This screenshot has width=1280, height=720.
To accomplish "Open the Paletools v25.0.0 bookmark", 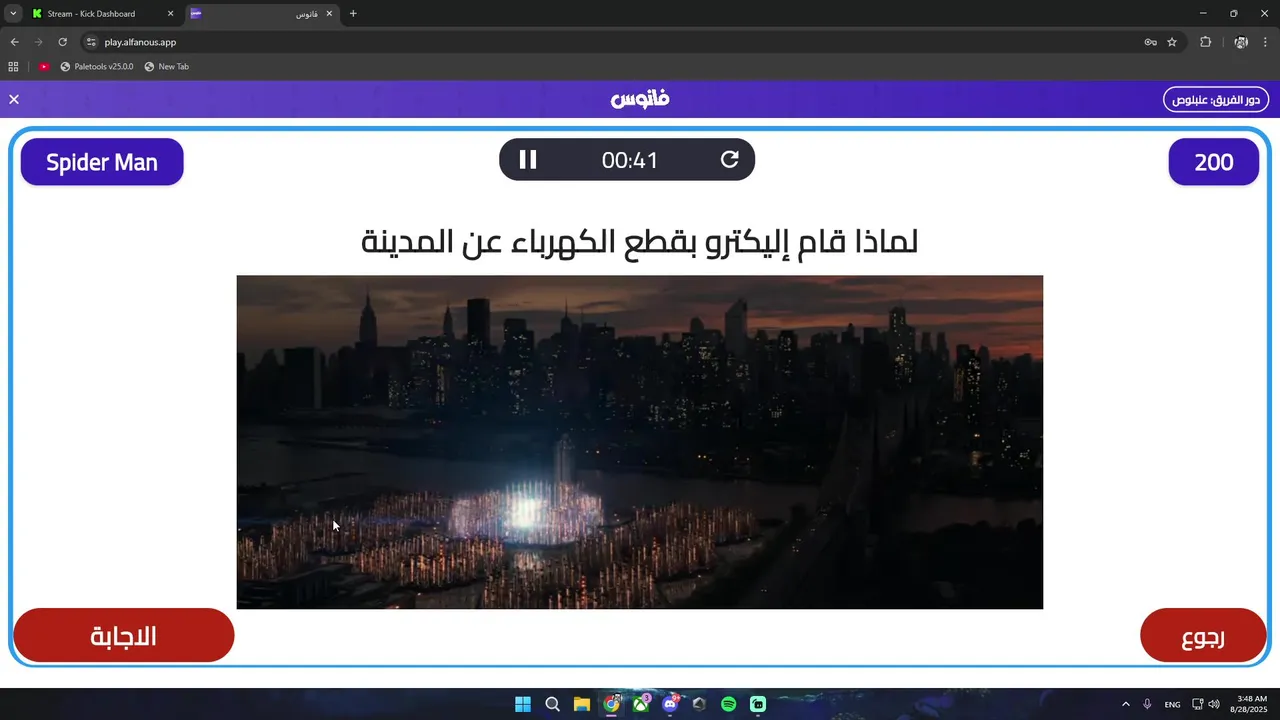I will [96, 67].
